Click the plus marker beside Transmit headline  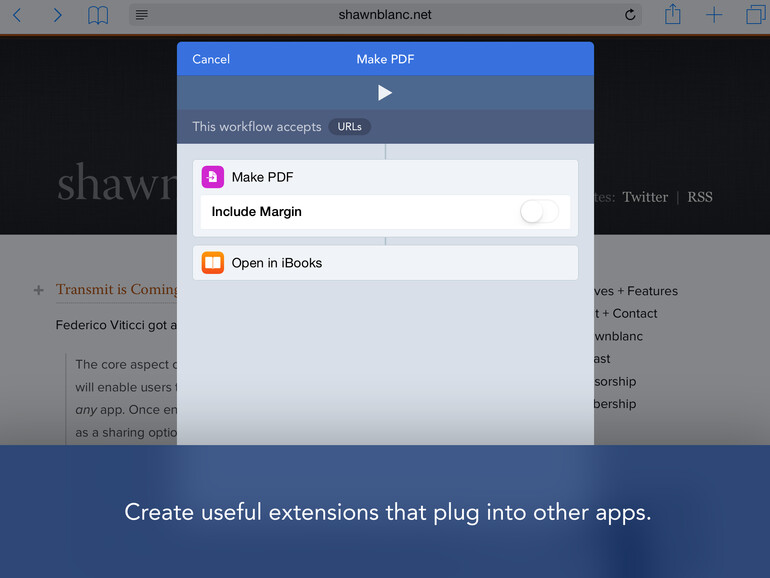click(x=39, y=290)
